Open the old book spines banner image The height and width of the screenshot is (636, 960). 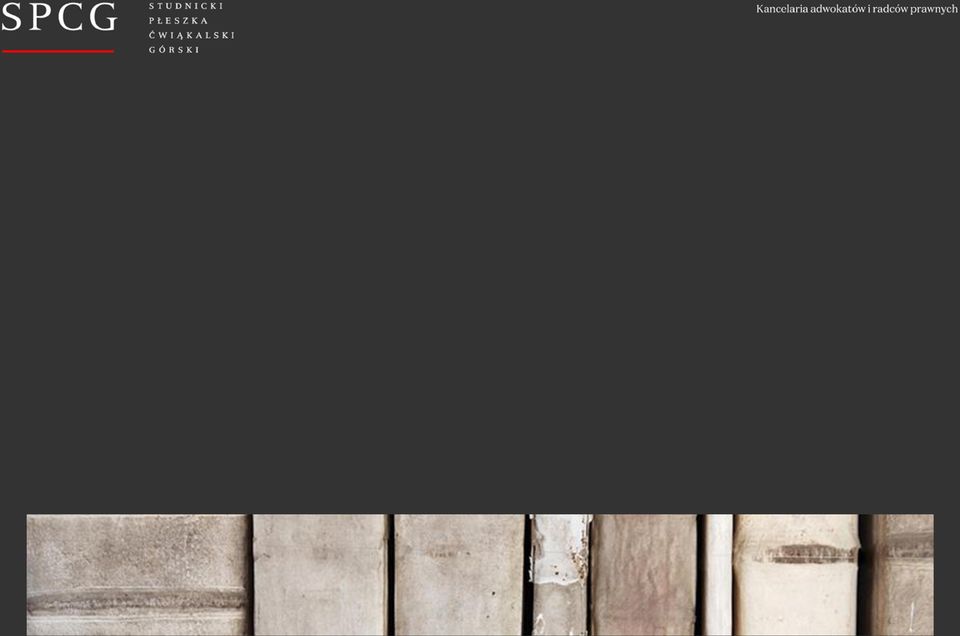480,575
